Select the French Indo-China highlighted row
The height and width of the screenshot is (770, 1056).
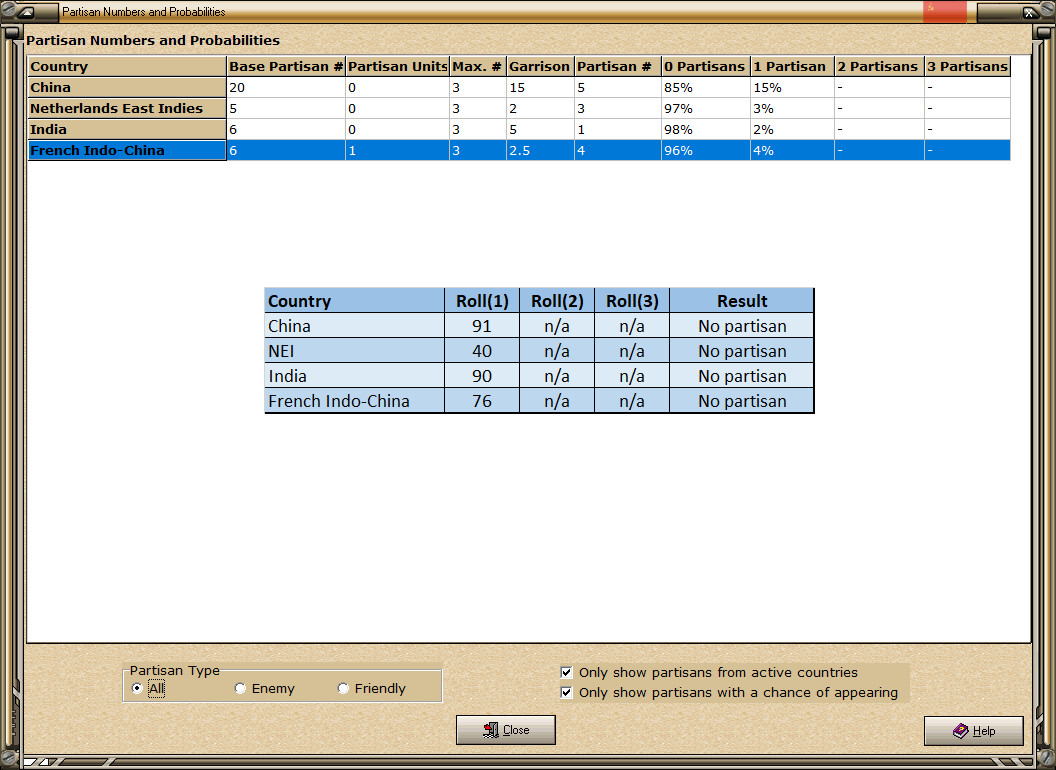[519, 150]
